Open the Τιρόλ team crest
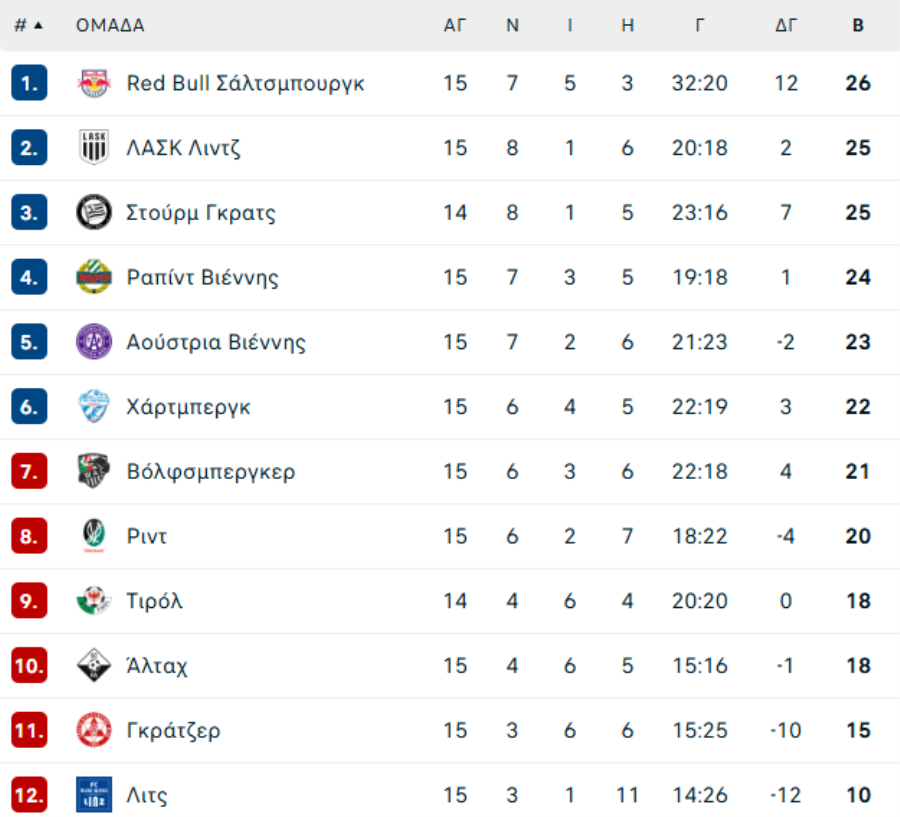Screen dimensions: 900x817 tap(94, 601)
